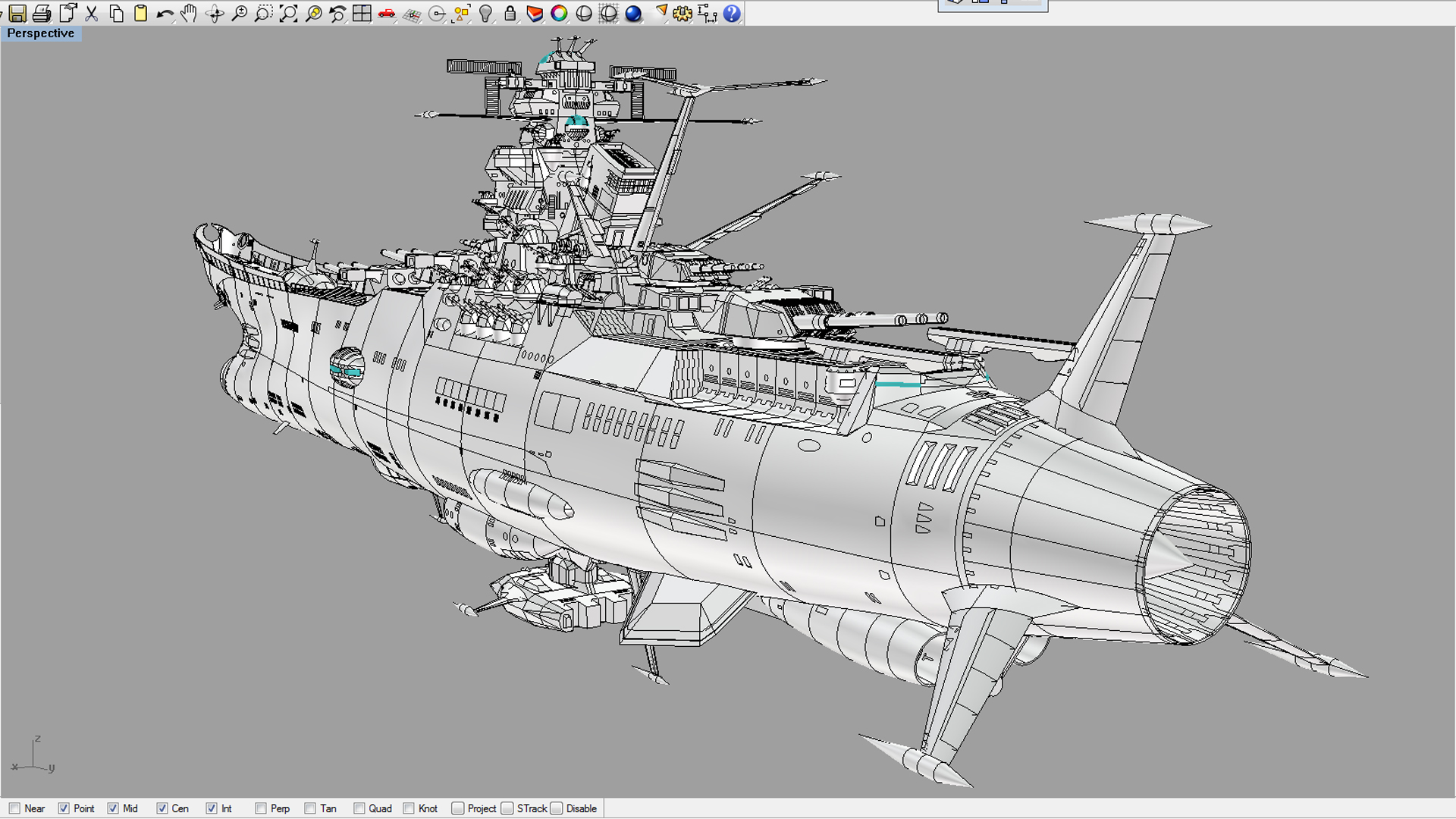This screenshot has height=819, width=1456.
Task: Pick the Zoom Window tool
Action: pyautogui.click(x=263, y=14)
